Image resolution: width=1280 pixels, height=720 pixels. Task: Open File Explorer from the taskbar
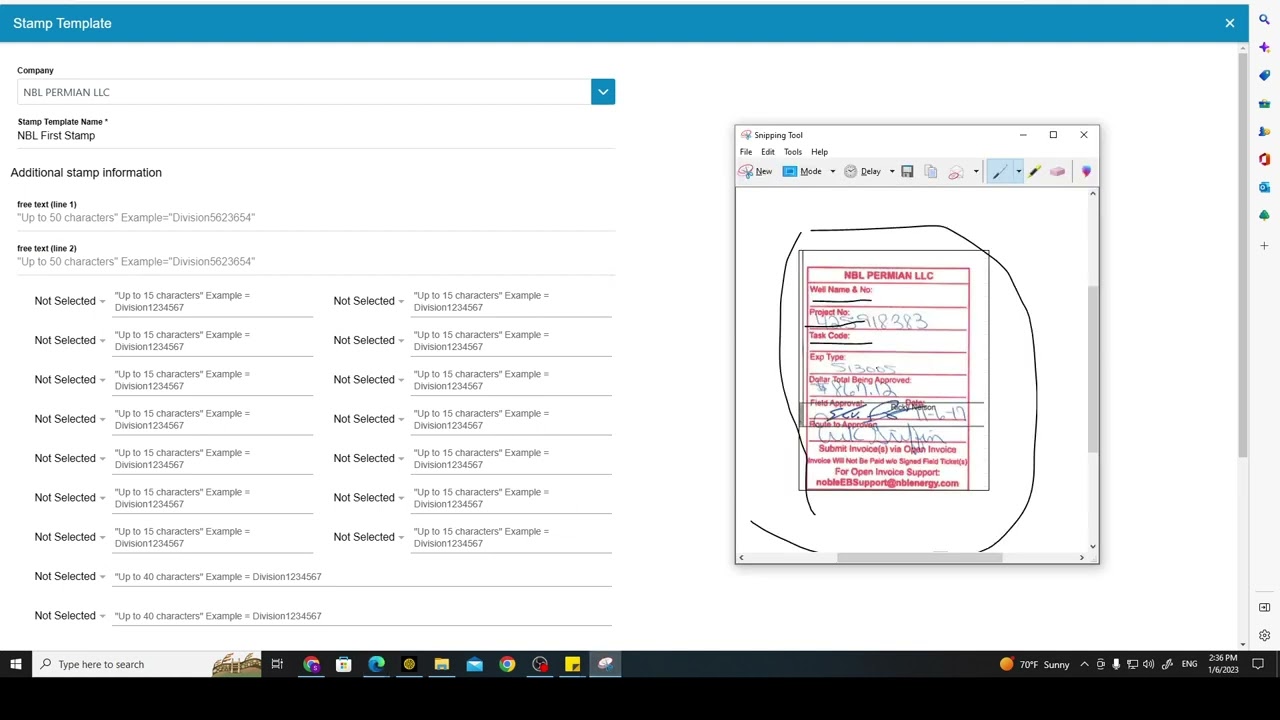pyautogui.click(x=441, y=664)
